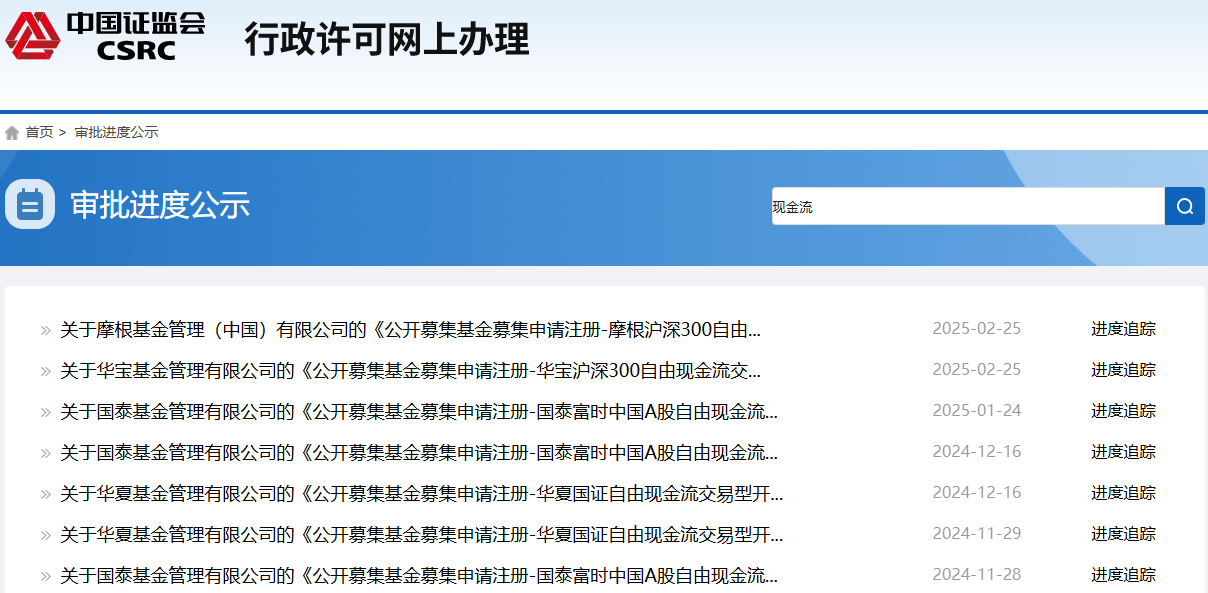
Task: Click 进度追踪 for 华夏 2024-12-16 row
Action: [1123, 493]
